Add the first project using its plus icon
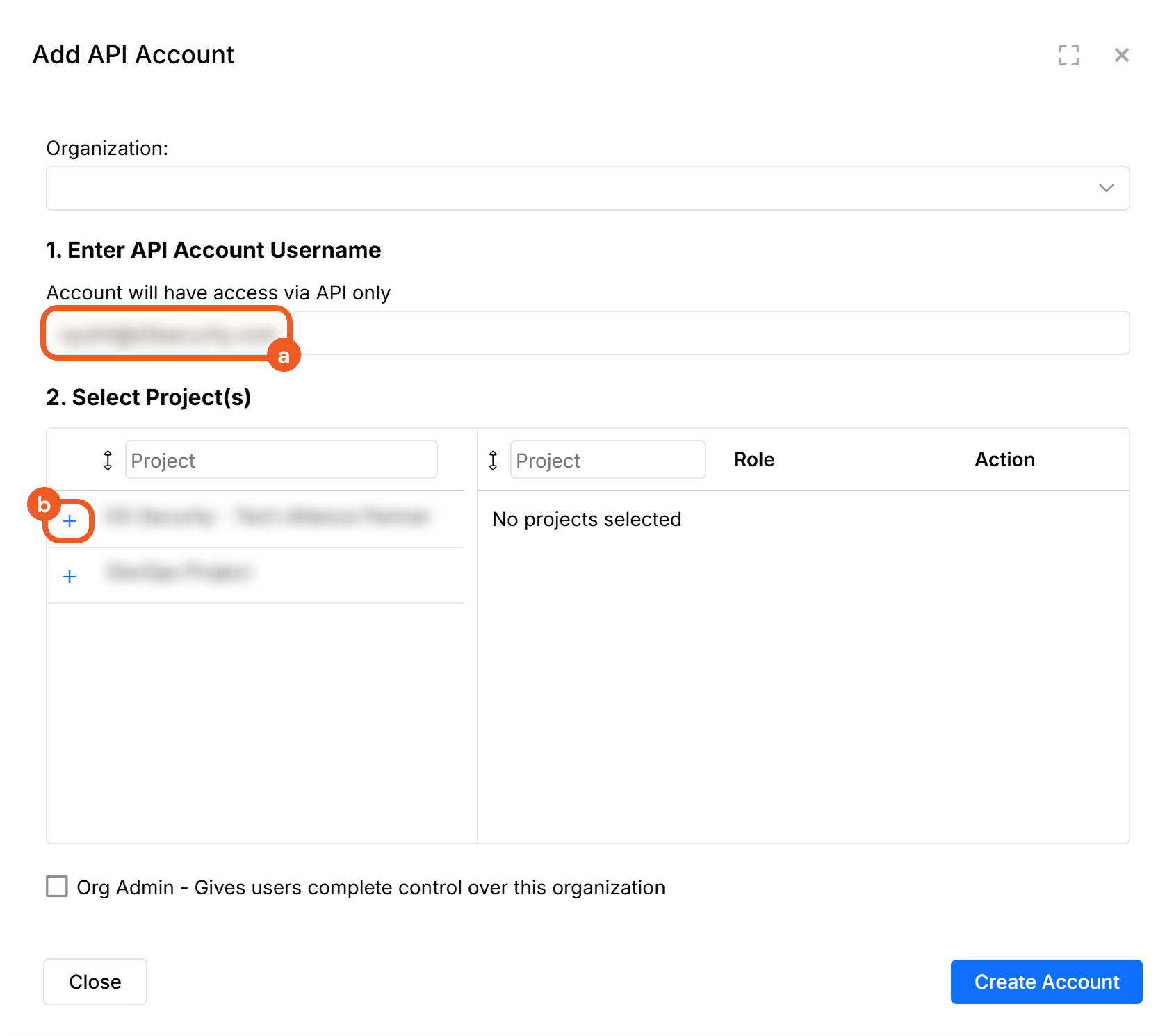The image size is (1174, 1036). click(x=70, y=521)
